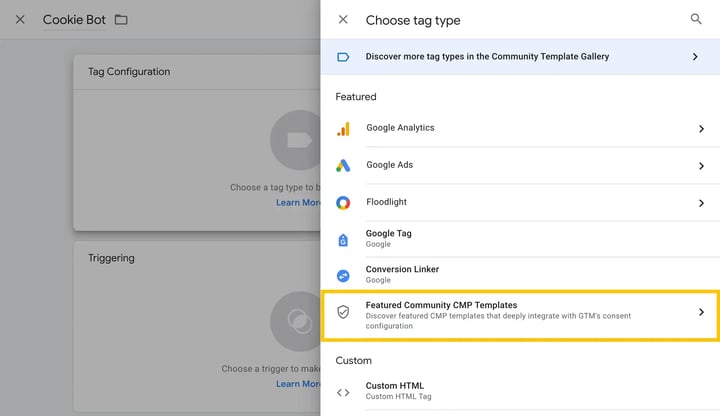
Task: Open Discover more tag types in Community Template Gallery
Action: click(520, 56)
